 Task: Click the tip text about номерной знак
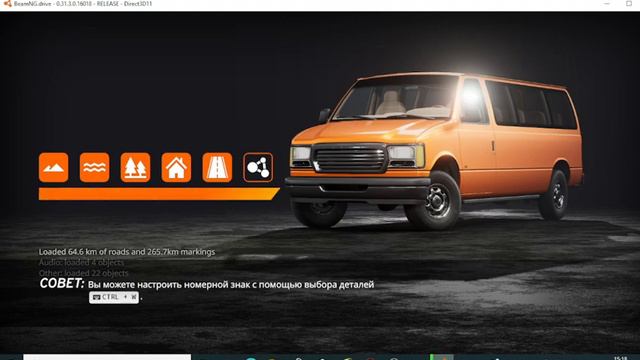click(231, 284)
